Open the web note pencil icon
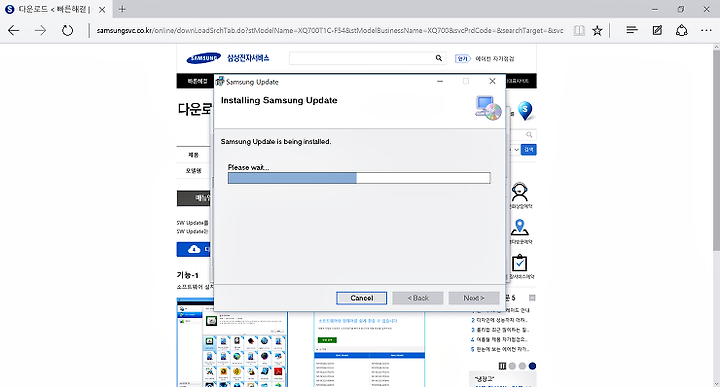This screenshot has width=720, height=387. pos(657,30)
